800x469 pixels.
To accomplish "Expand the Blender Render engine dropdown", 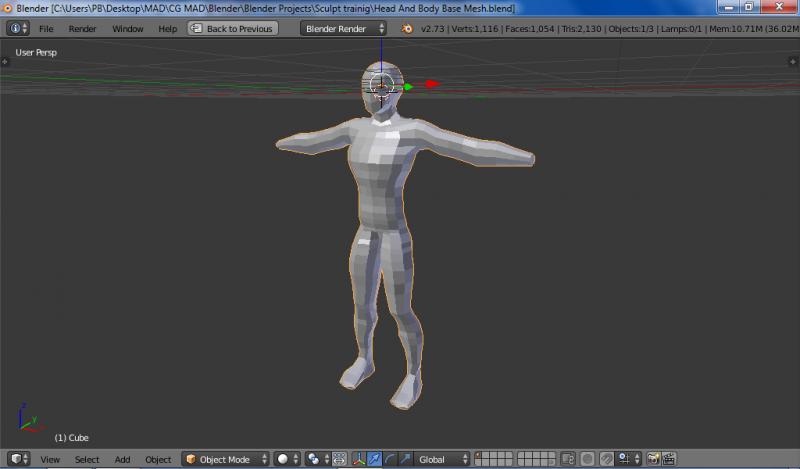I will 343,29.
